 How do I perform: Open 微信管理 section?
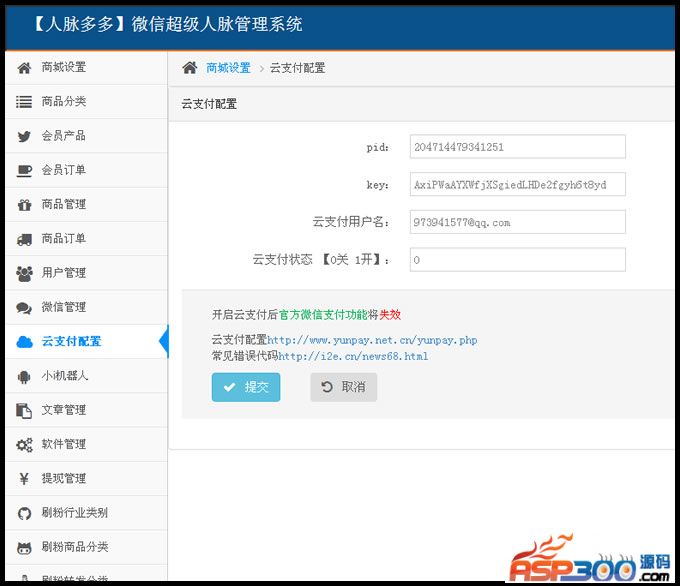point(87,308)
